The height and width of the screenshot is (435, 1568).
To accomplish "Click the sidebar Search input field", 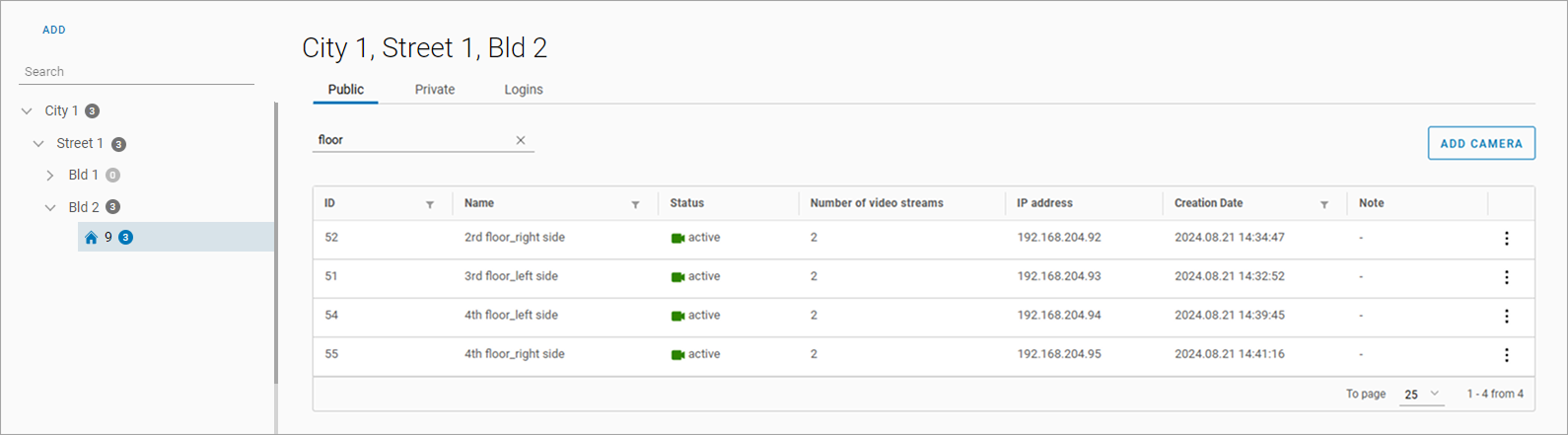I will tap(136, 72).
